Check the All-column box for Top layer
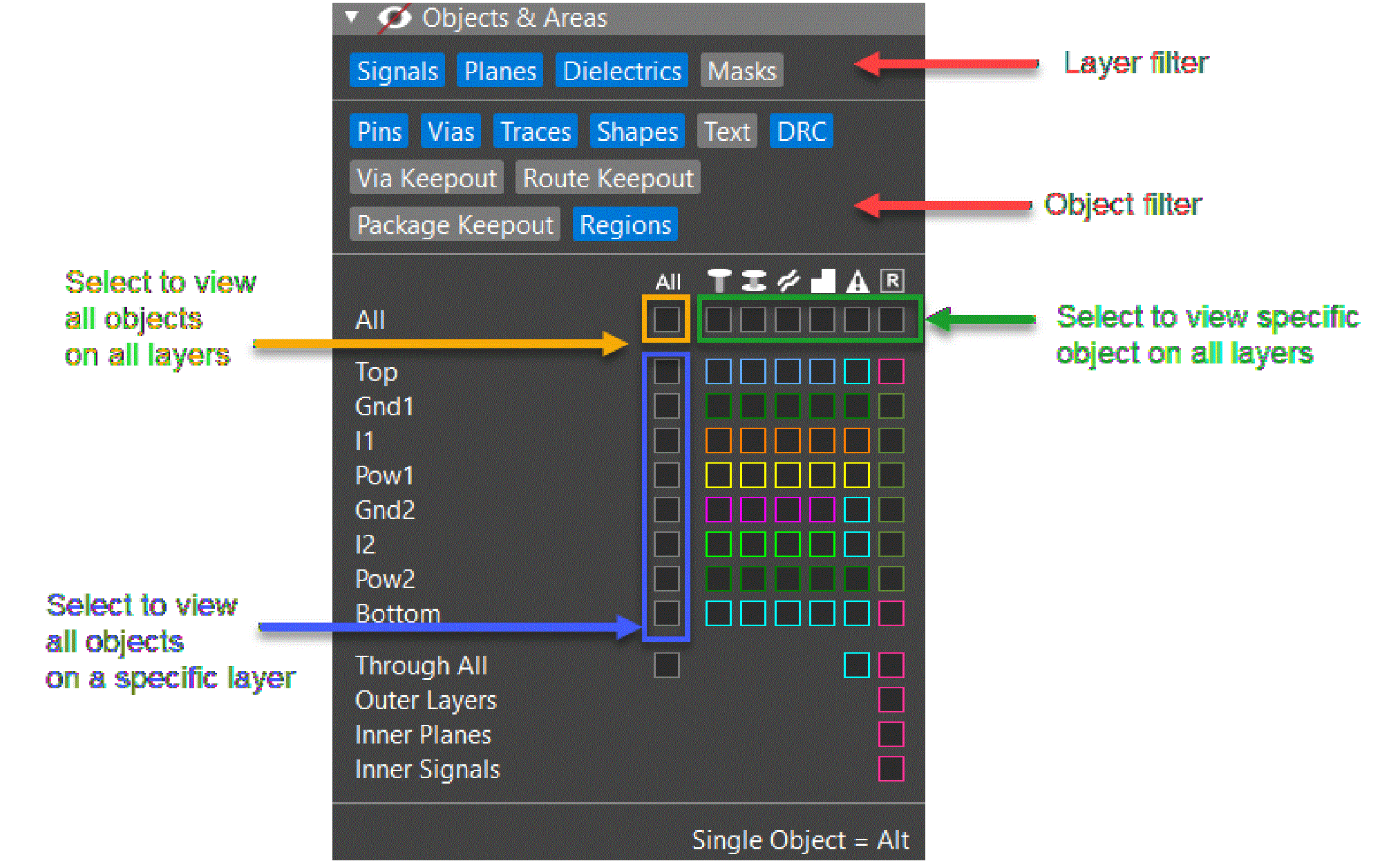The width and height of the screenshot is (1400, 861). click(667, 372)
